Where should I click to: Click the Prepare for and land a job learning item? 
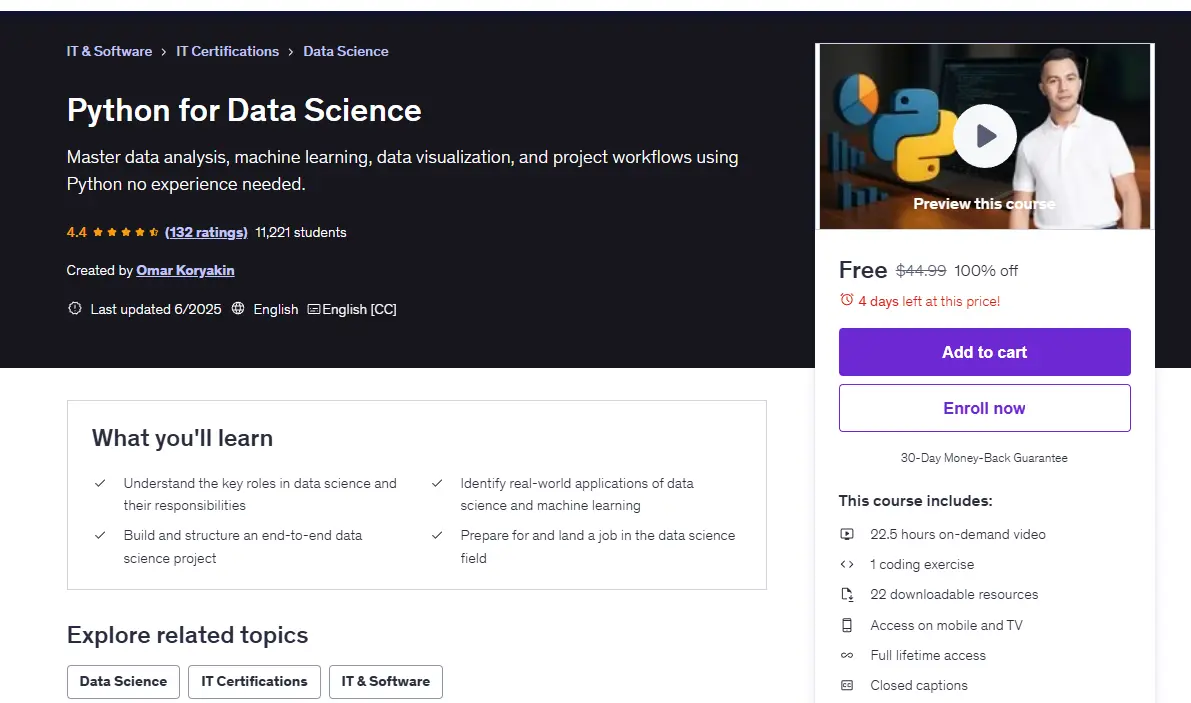[x=598, y=547]
